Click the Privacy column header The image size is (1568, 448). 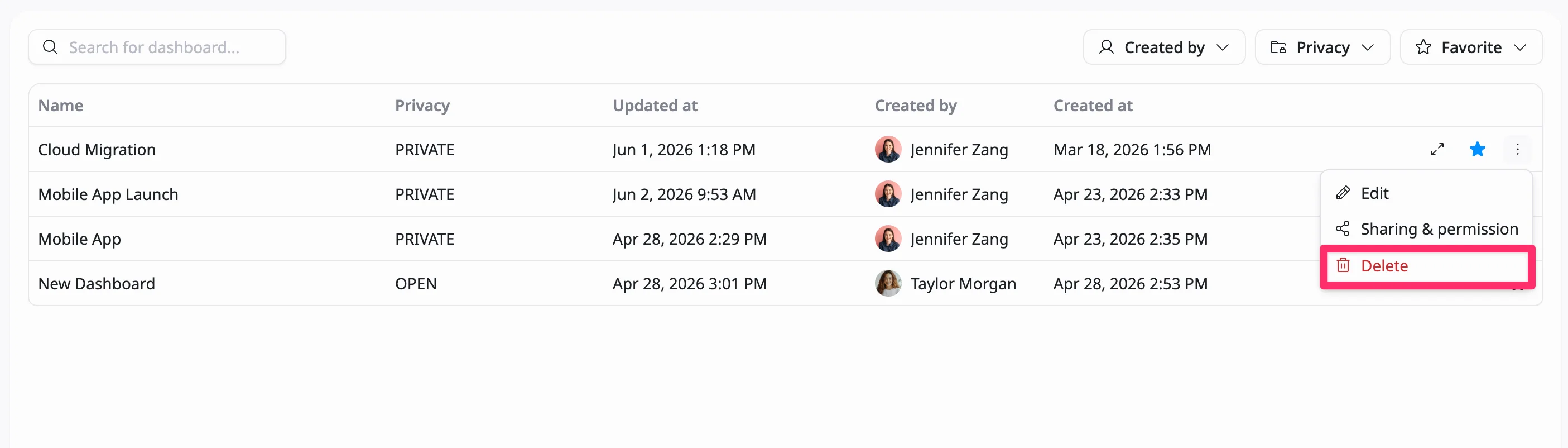point(422,106)
